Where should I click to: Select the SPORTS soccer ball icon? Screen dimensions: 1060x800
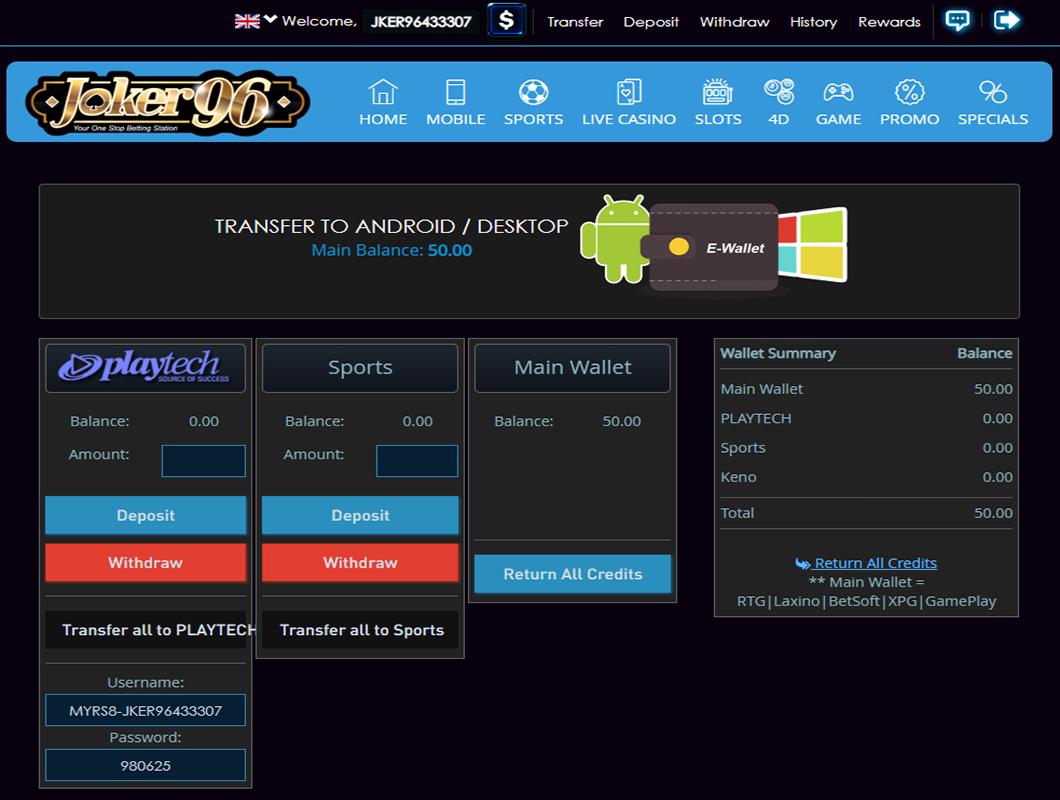(x=533, y=93)
